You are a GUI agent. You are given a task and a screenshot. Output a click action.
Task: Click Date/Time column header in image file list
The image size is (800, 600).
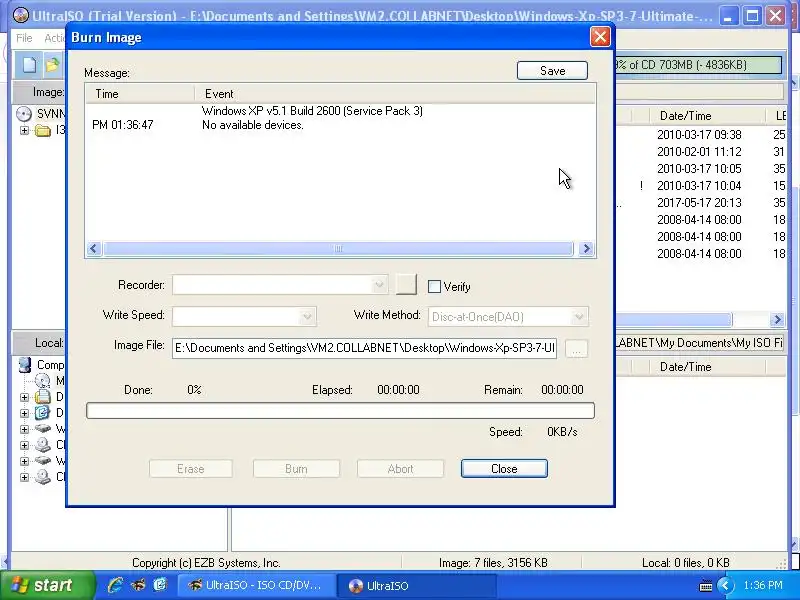coord(706,116)
